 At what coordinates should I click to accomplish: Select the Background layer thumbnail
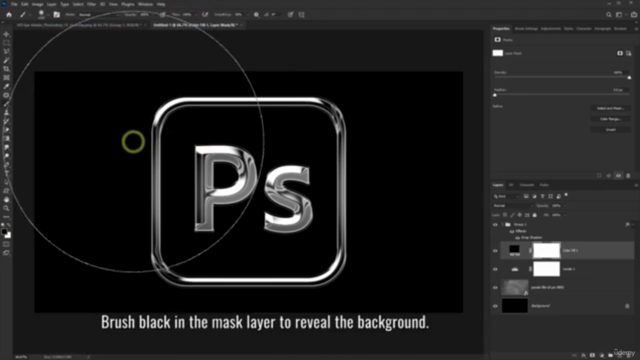pos(515,306)
